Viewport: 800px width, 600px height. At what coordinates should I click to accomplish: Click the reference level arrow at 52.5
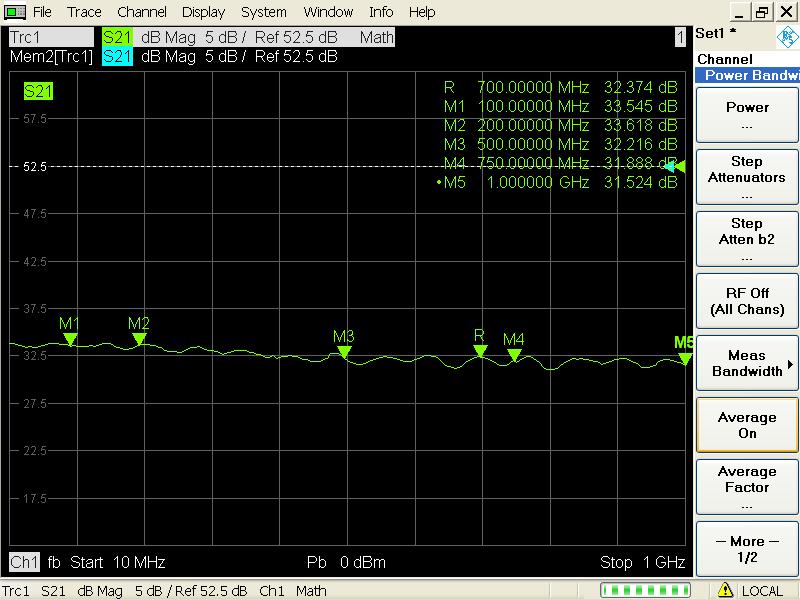[x=677, y=166]
